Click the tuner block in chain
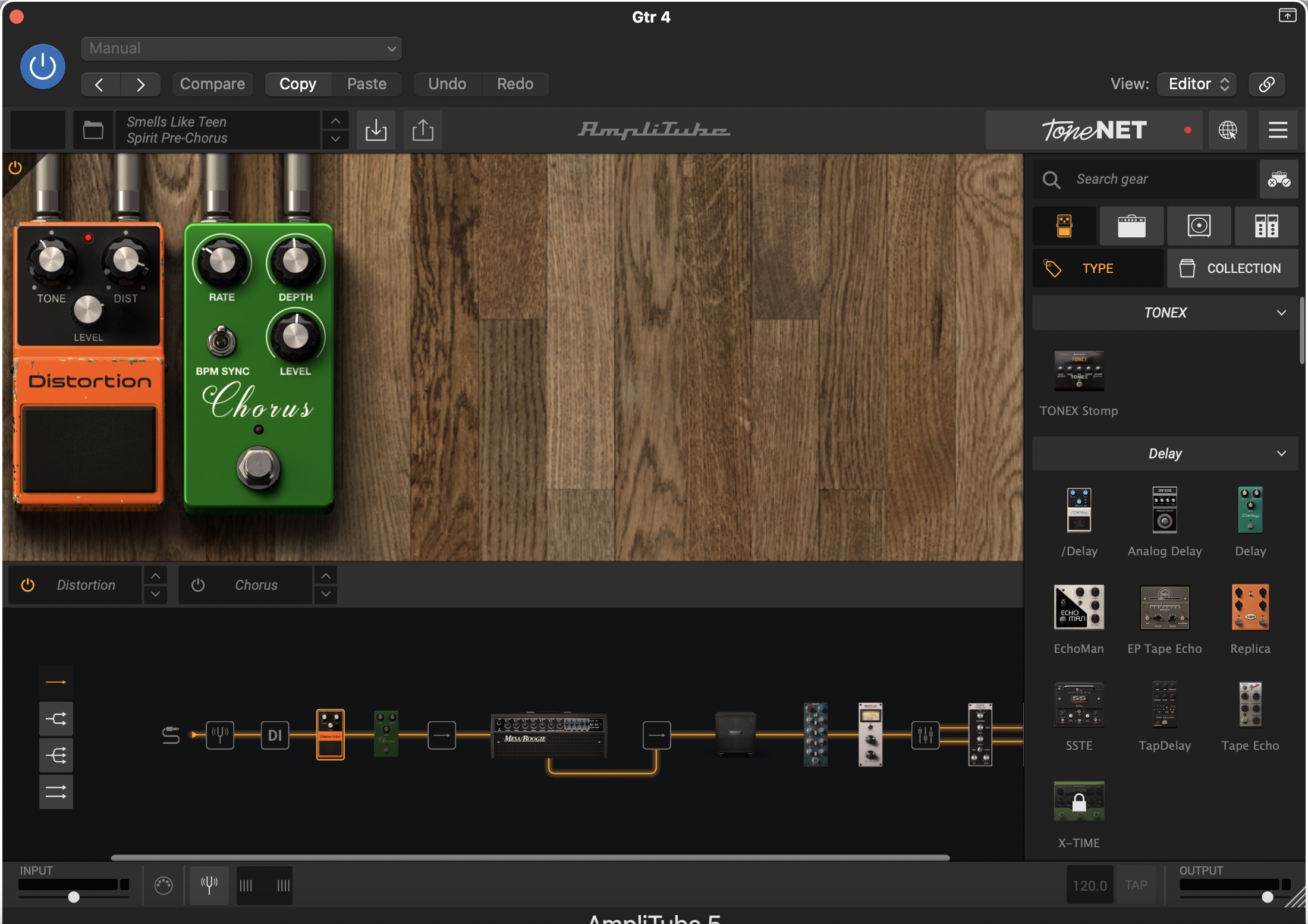1308x924 pixels. tap(220, 736)
